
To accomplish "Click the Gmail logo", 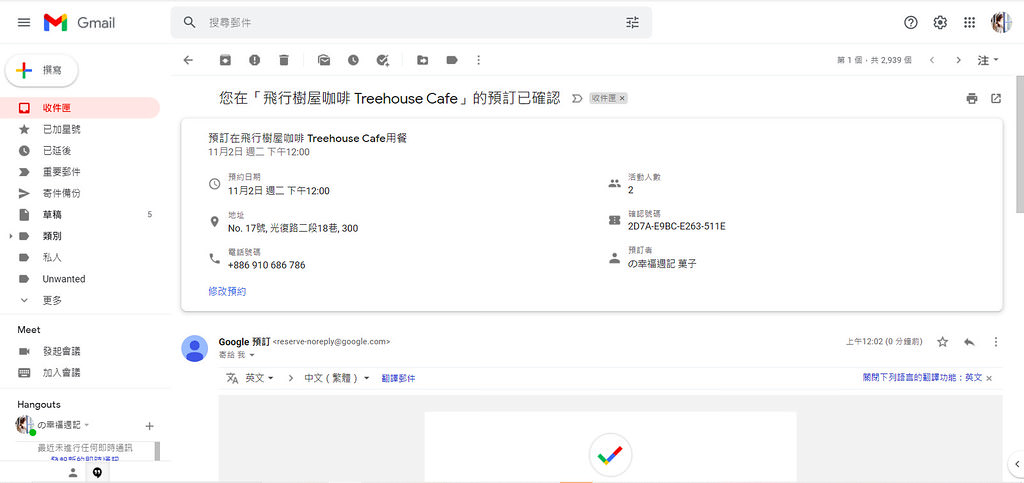I will pyautogui.click(x=79, y=23).
